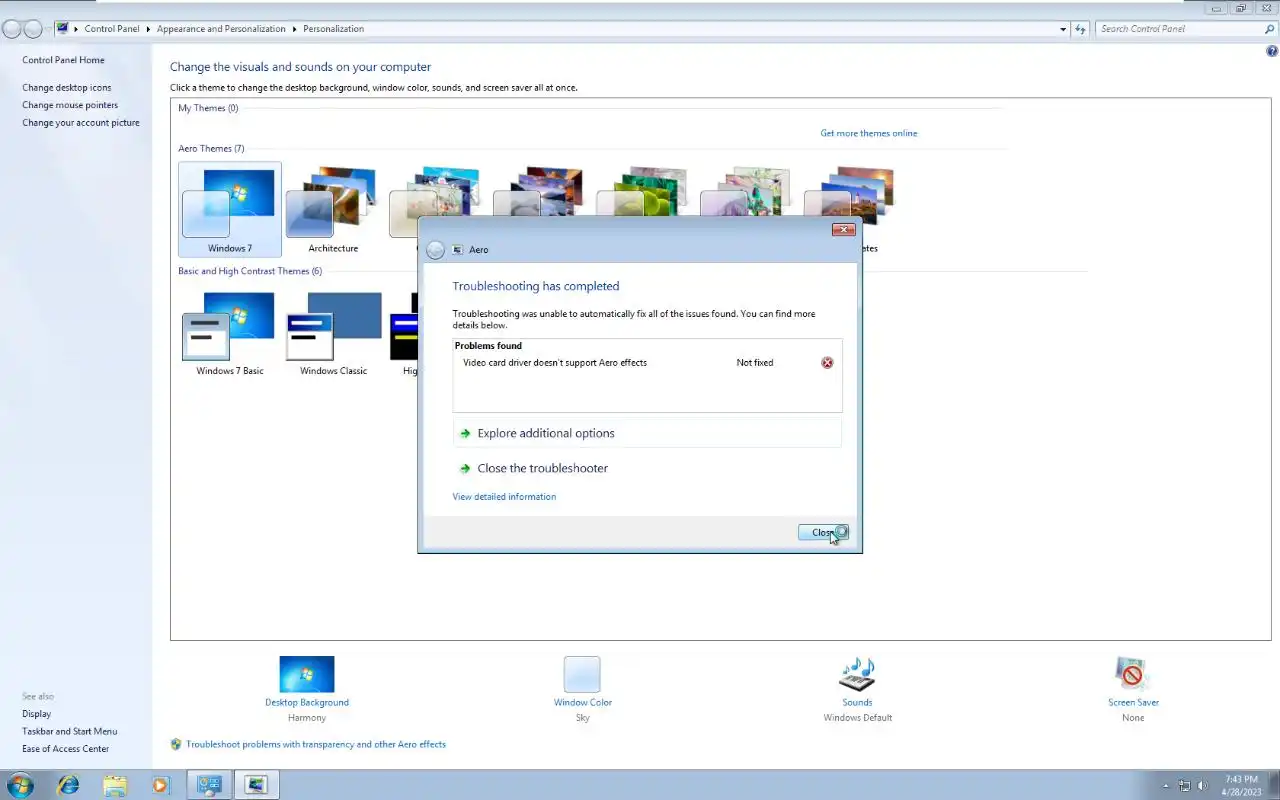Image resolution: width=1280 pixels, height=800 pixels.
Task: Open Window Color settings icon
Action: tap(582, 674)
